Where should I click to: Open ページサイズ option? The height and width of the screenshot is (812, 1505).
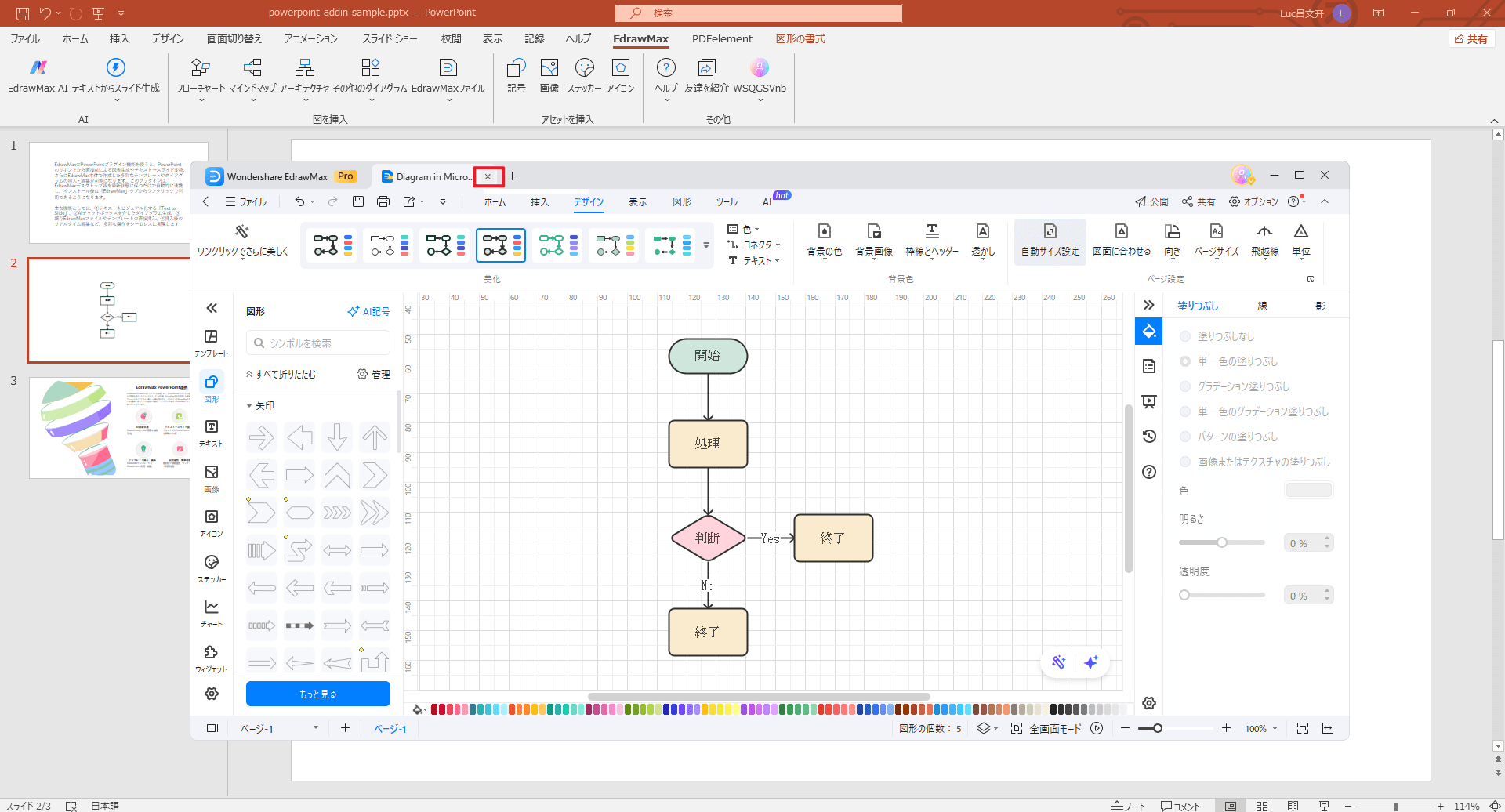click(x=1217, y=241)
